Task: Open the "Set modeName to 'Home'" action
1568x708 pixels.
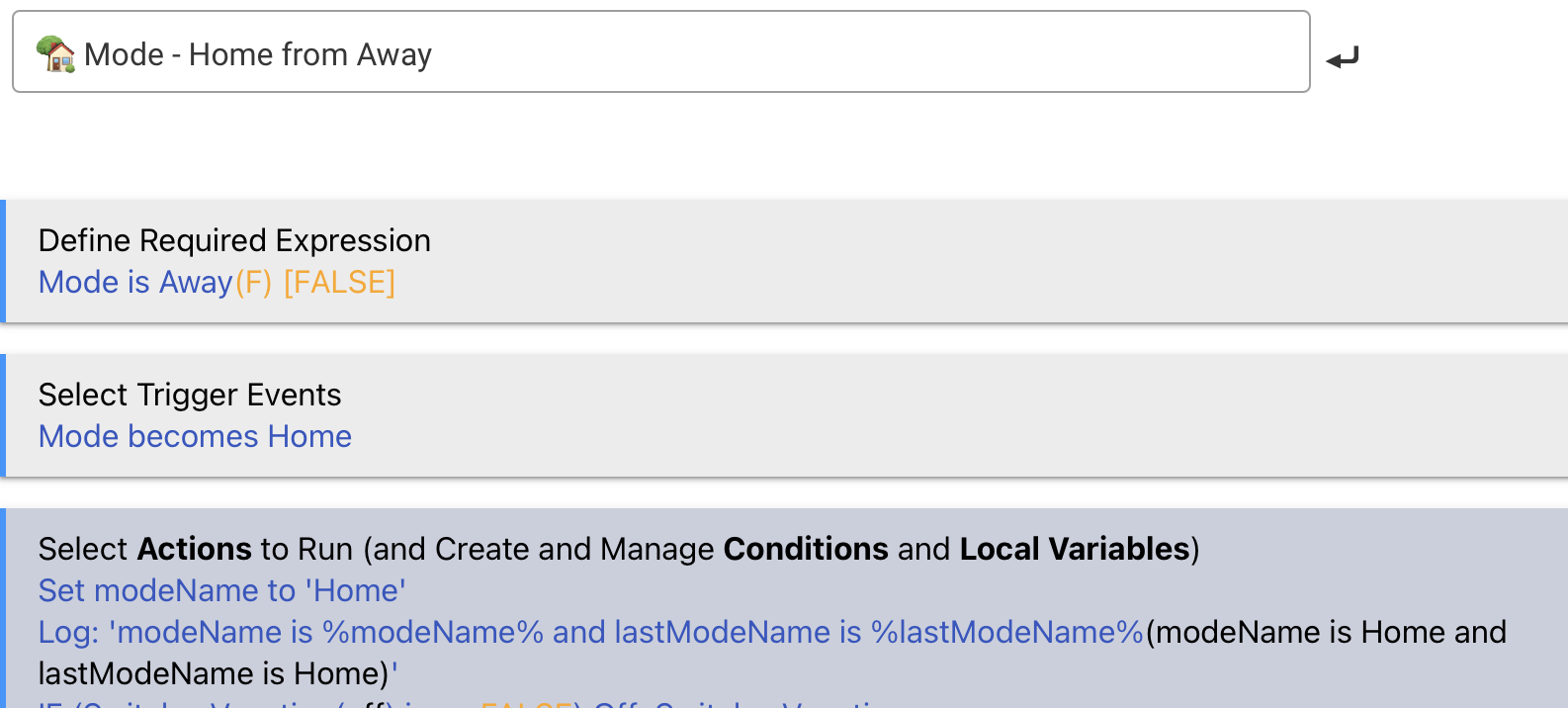Action: pyautogui.click(x=222, y=590)
